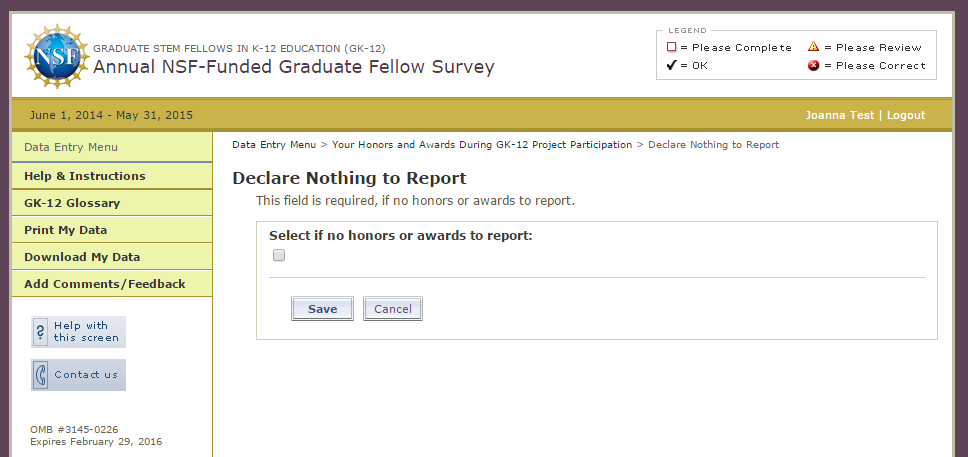
Task: Click the Please Complete square legend icon
Action: 672,47
